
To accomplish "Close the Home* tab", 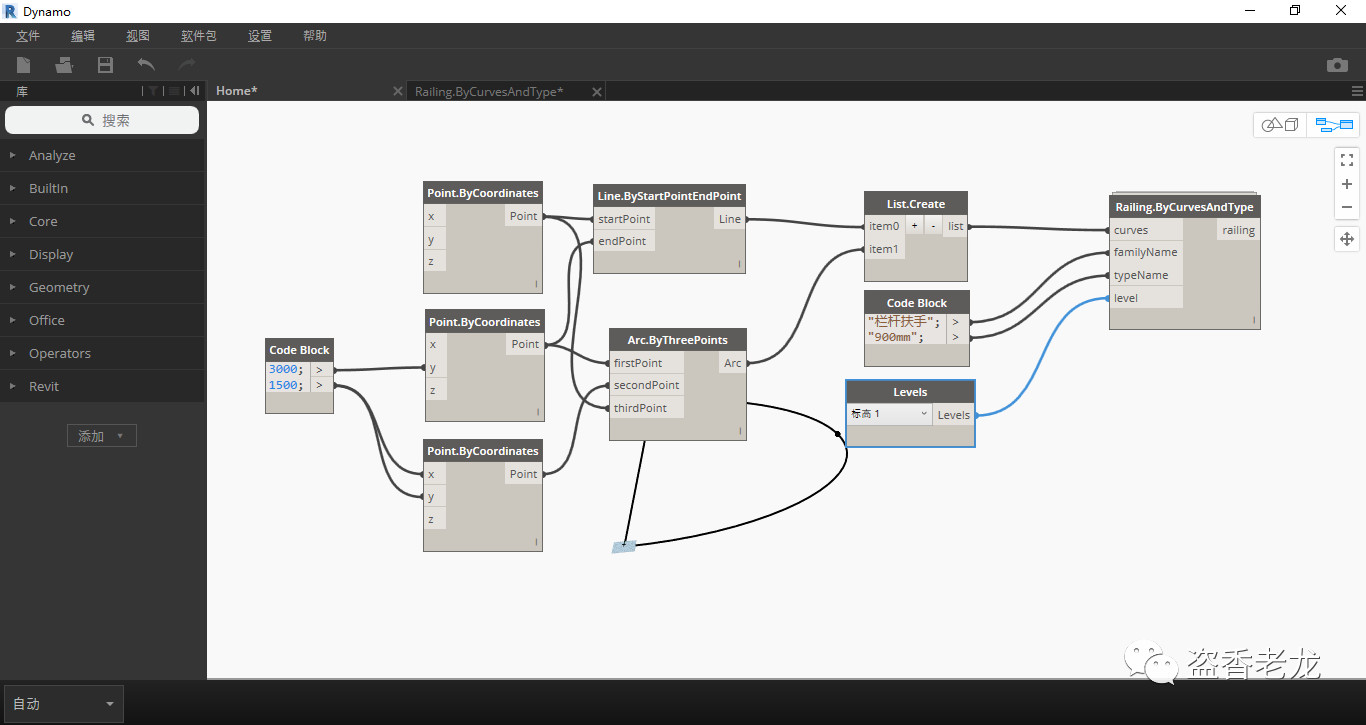I will point(398,91).
